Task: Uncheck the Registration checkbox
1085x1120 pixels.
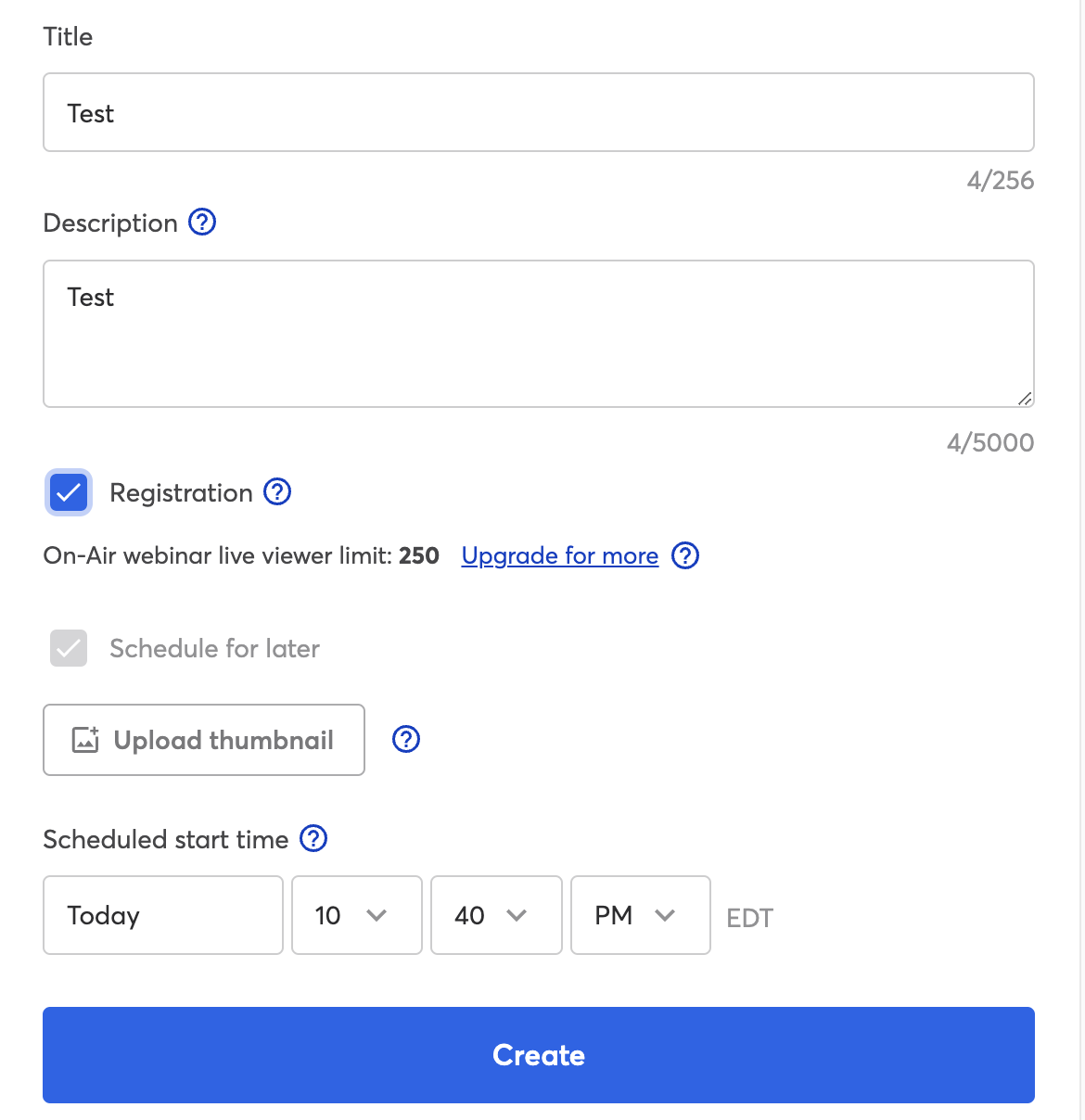Action: [69, 492]
